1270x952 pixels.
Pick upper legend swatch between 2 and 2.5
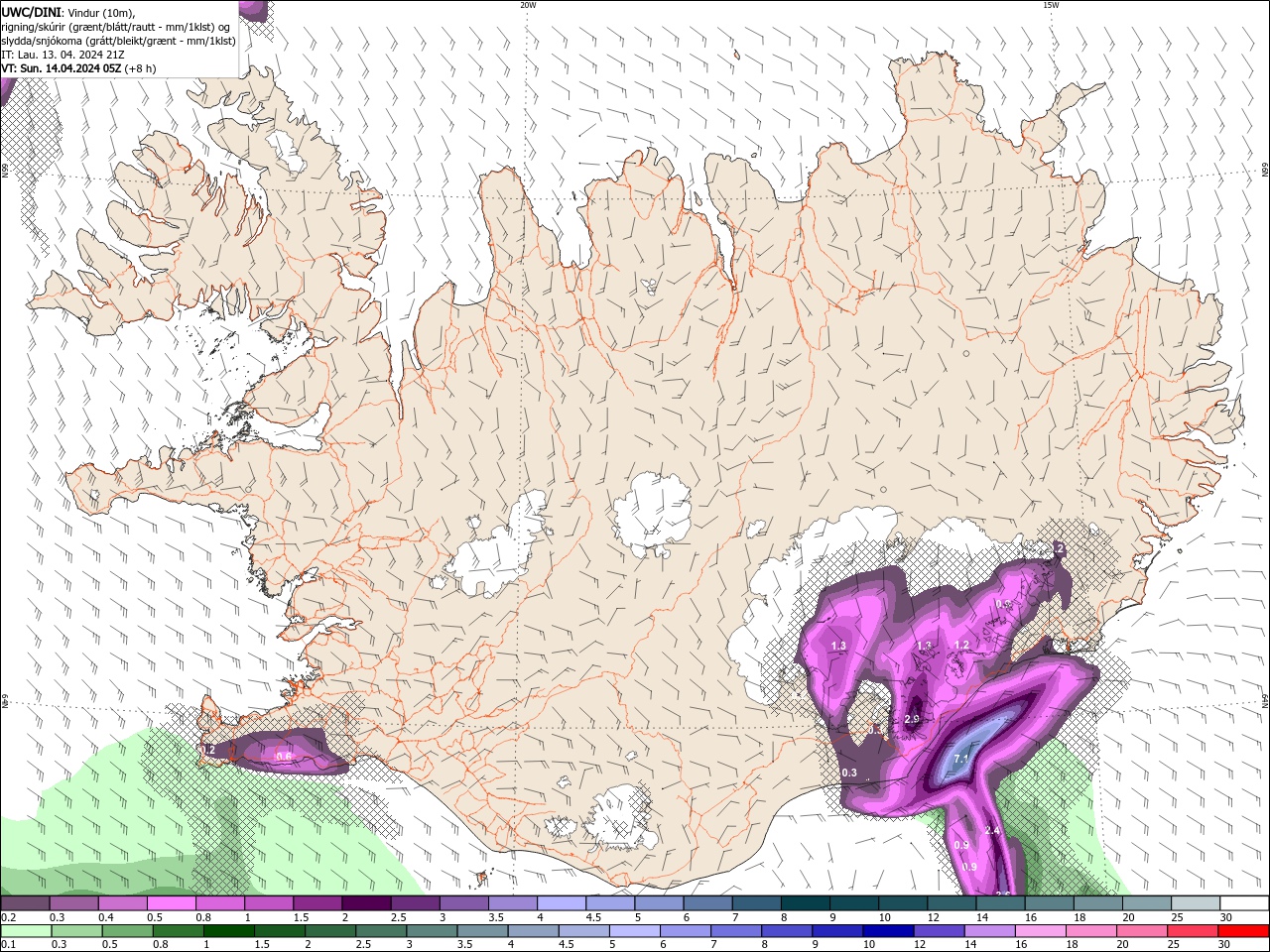(x=366, y=903)
